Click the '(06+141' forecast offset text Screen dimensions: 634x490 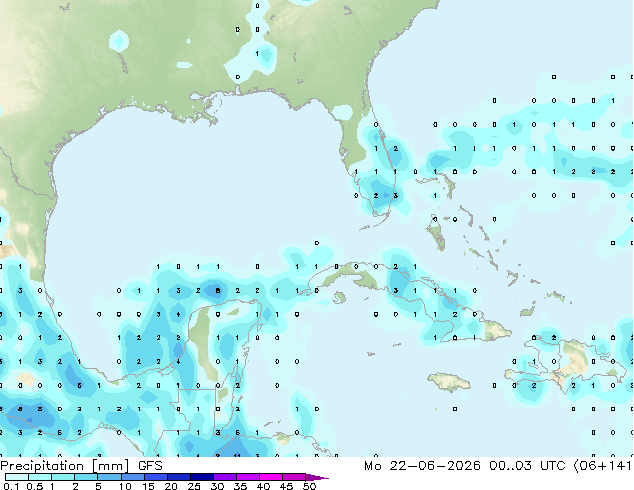[602, 466]
